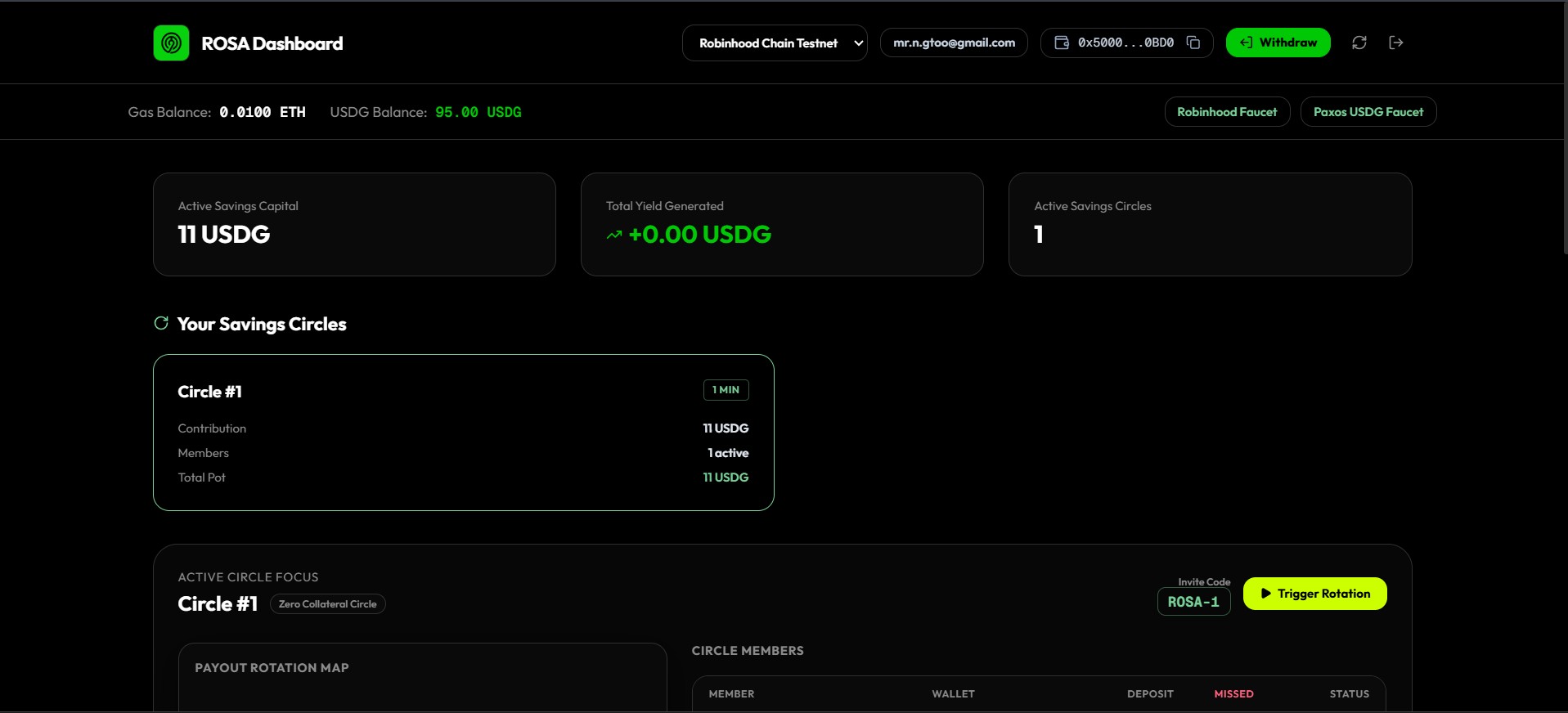Trigger Rotation for Circle #1

pyautogui.click(x=1315, y=594)
